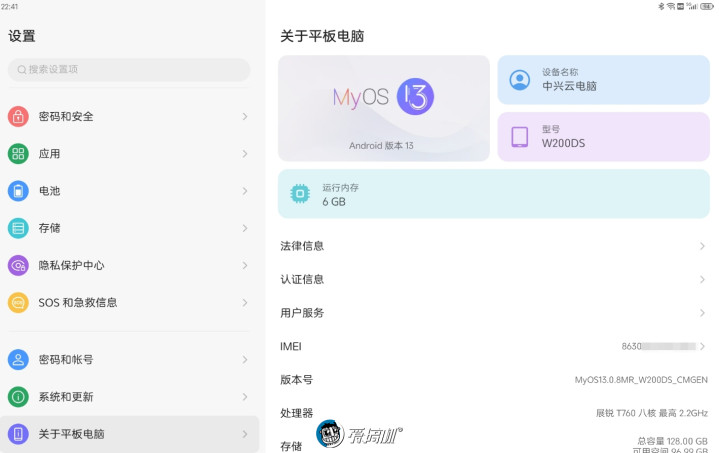The width and height of the screenshot is (719, 453).
Task: Open the red lock Password and Security icon
Action: tap(18, 116)
